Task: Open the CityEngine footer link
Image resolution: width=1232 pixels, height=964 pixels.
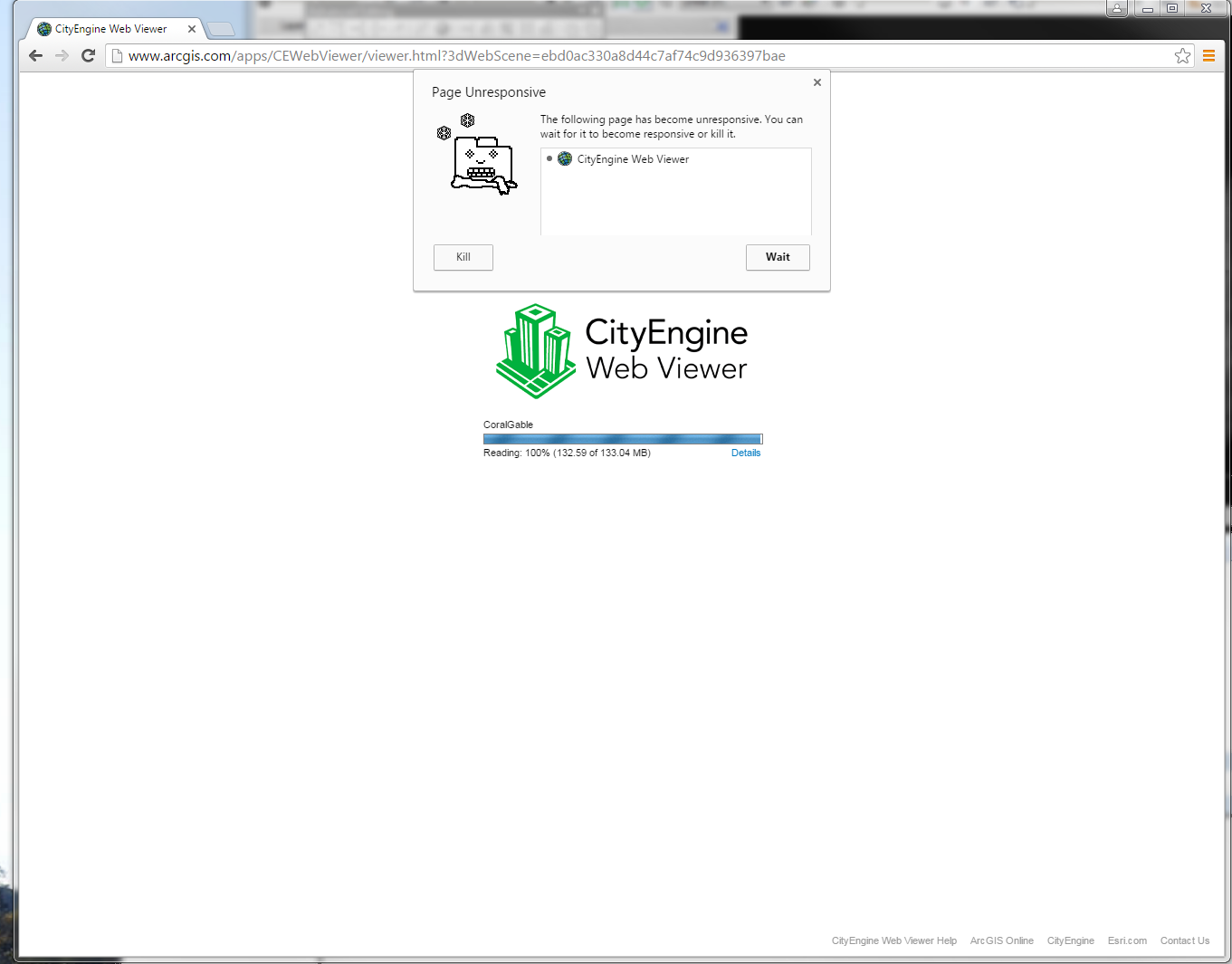Action: click(x=1071, y=941)
